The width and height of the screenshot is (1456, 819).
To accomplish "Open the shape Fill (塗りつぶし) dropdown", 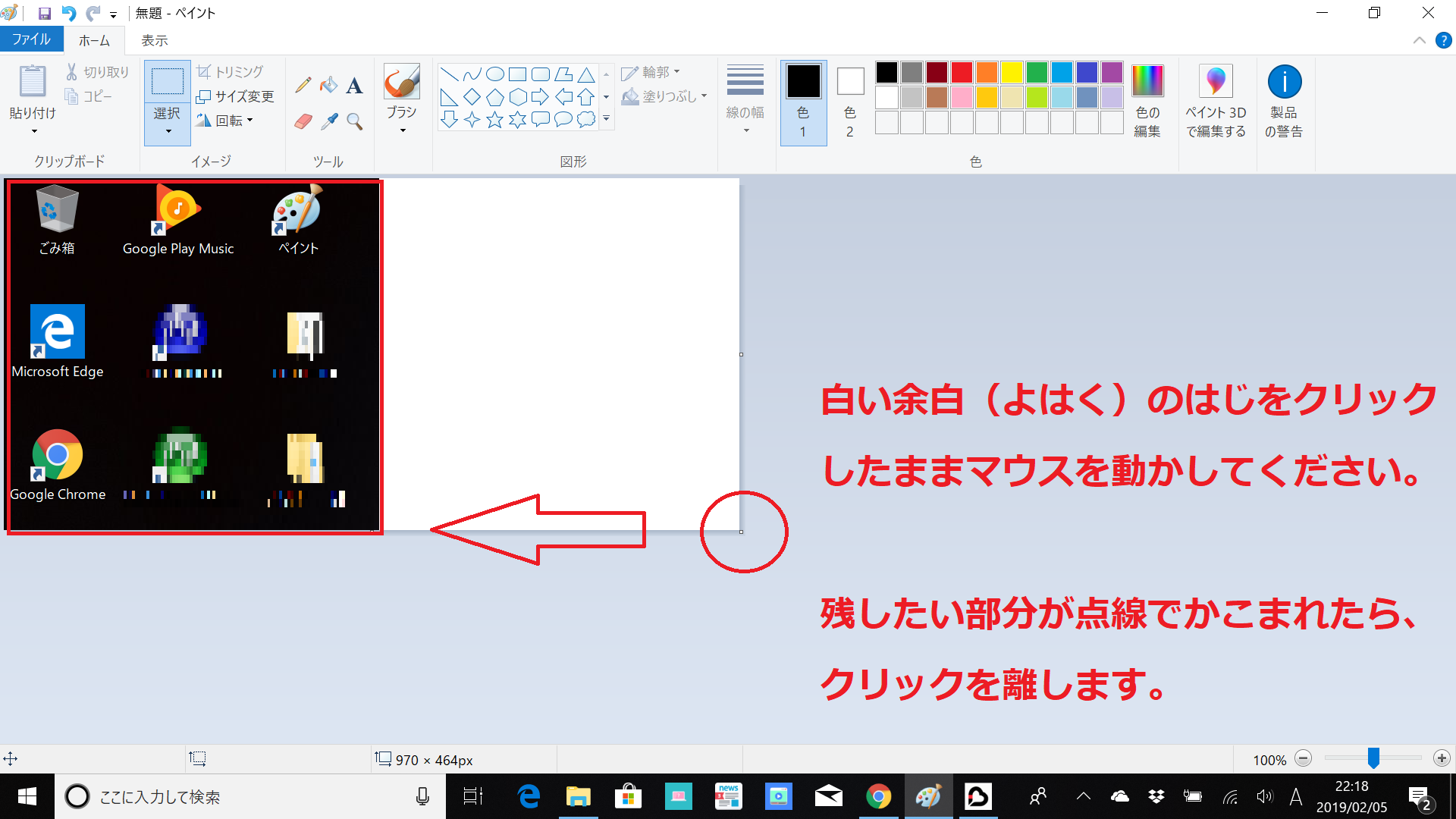I will [x=664, y=96].
